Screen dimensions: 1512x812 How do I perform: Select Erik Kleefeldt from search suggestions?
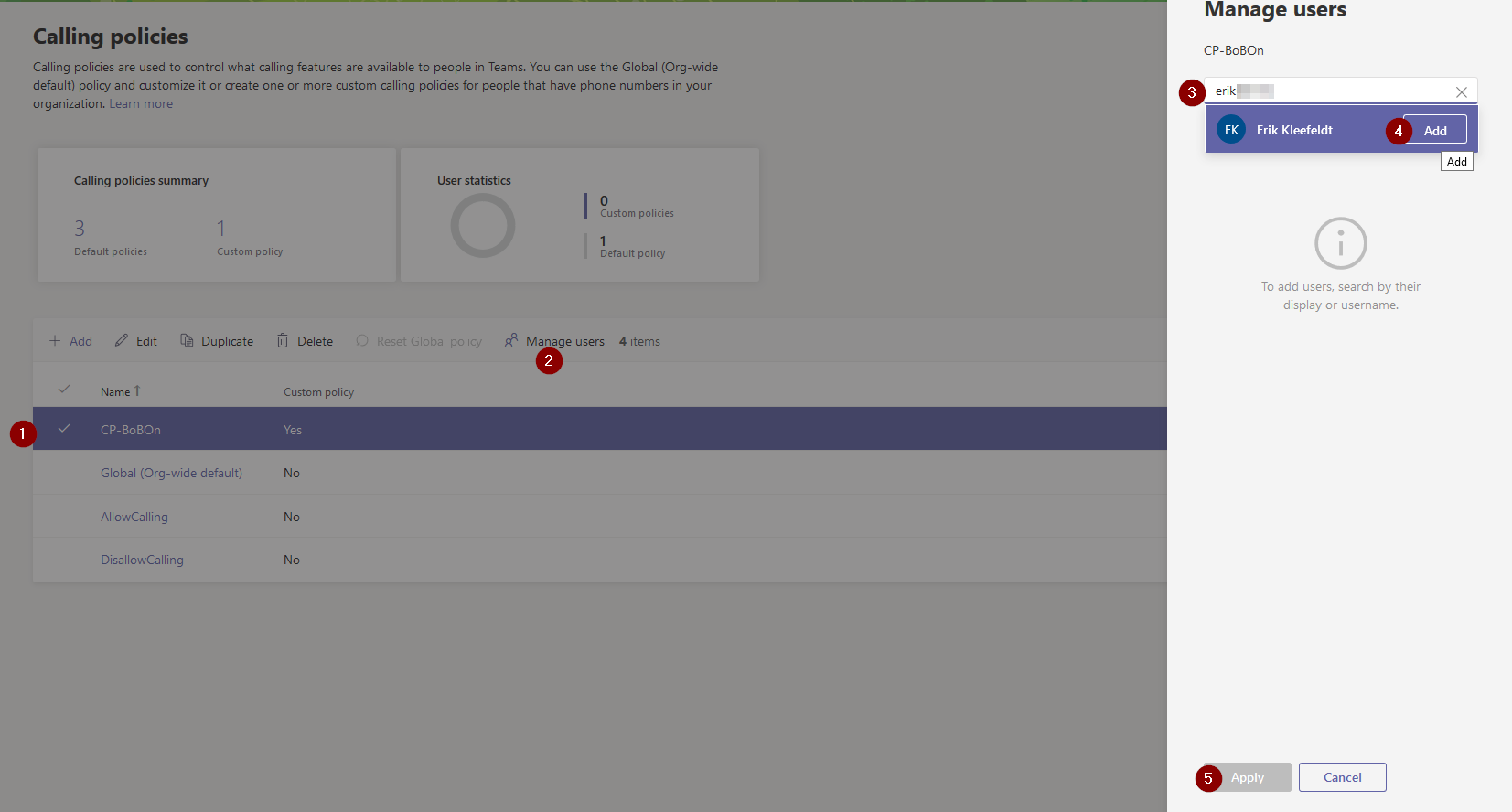(1294, 130)
